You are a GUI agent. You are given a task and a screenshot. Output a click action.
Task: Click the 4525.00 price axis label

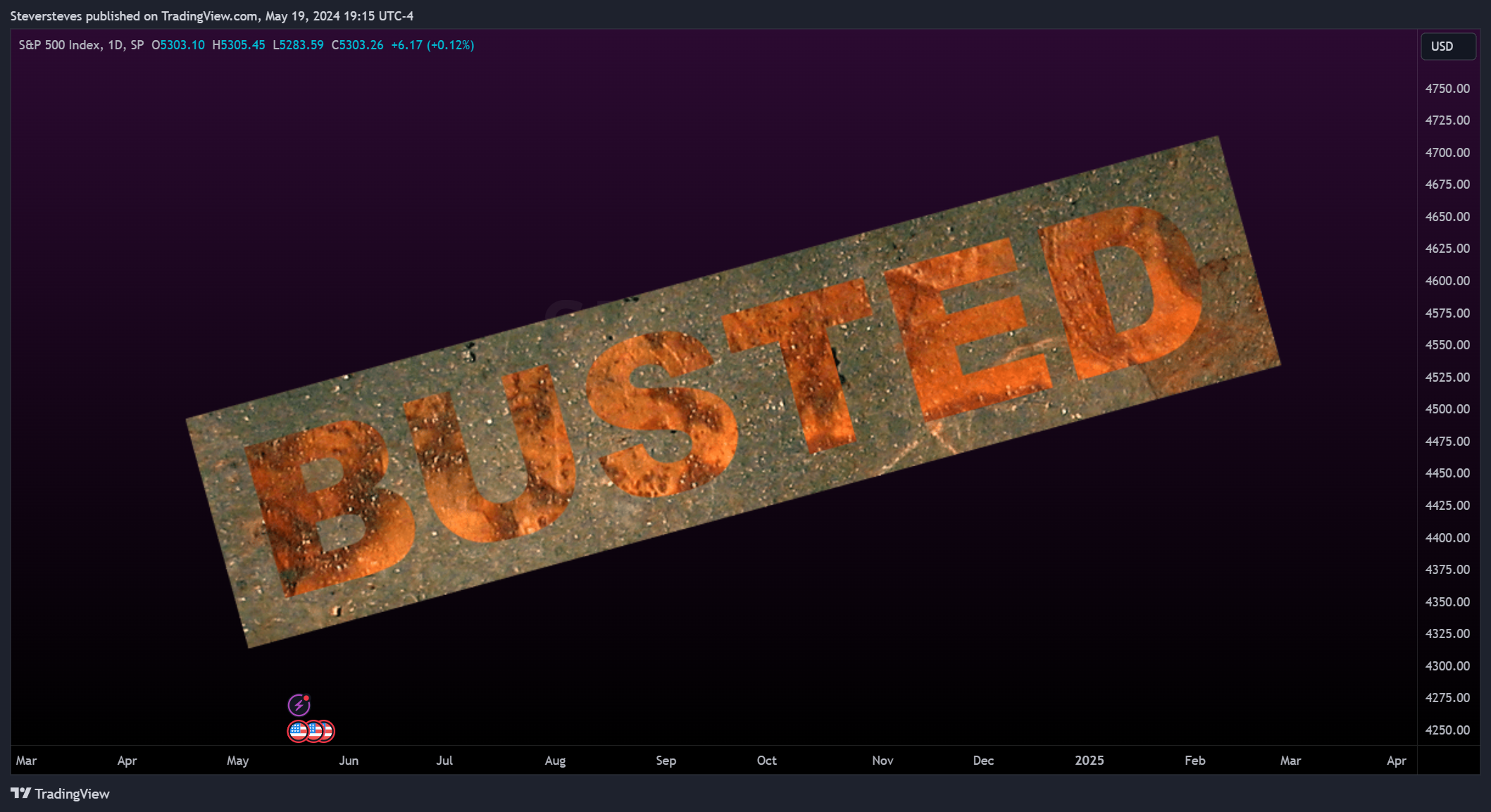(x=1447, y=377)
